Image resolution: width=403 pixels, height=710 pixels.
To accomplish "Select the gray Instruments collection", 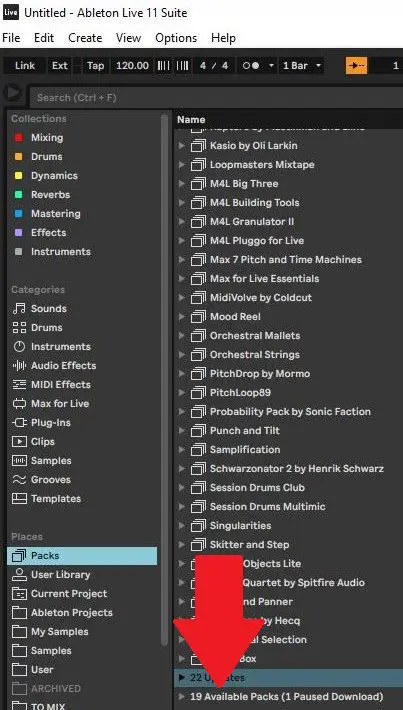I will (53, 251).
